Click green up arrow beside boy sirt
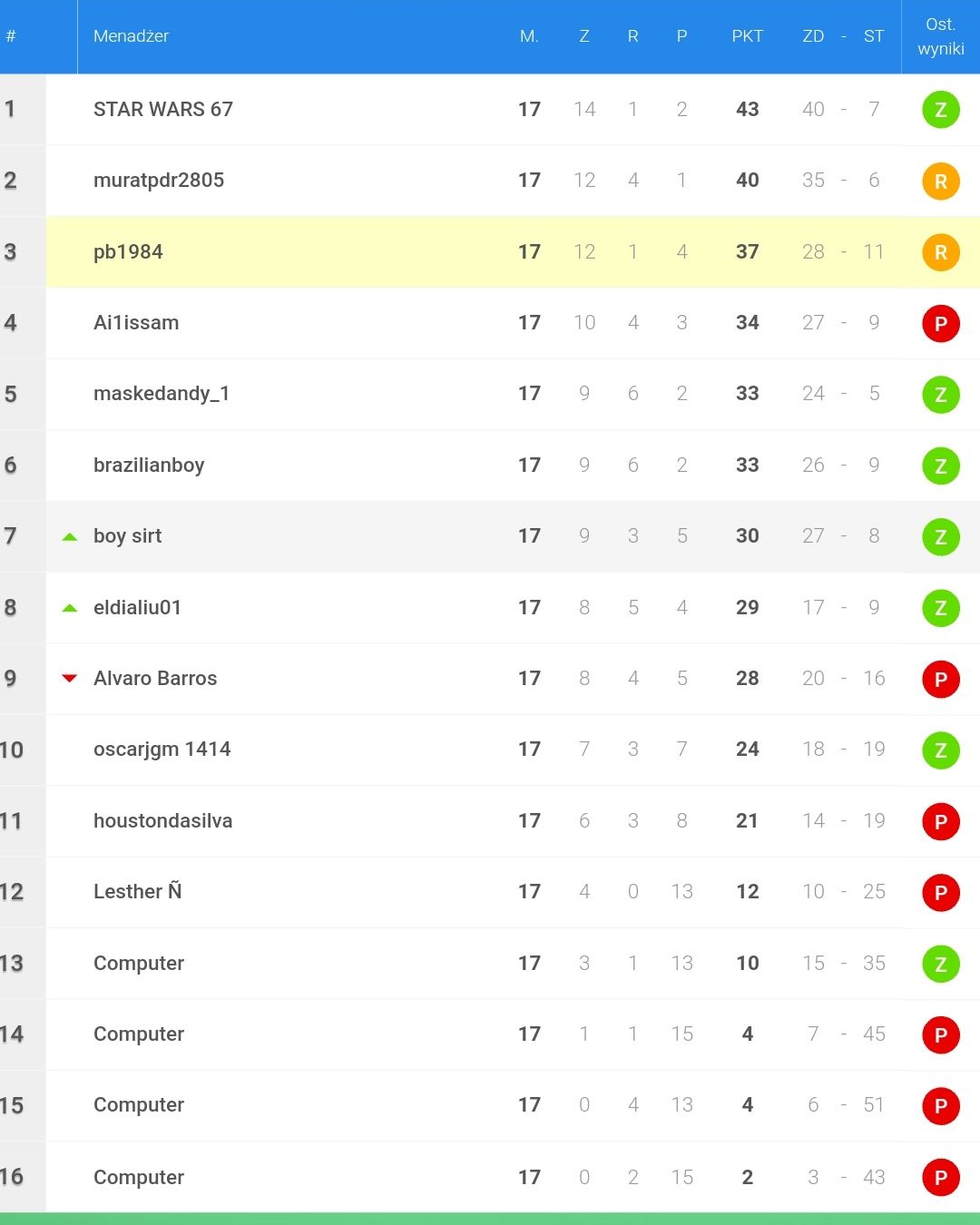Image resolution: width=980 pixels, height=1225 pixels. pyautogui.click(x=70, y=536)
